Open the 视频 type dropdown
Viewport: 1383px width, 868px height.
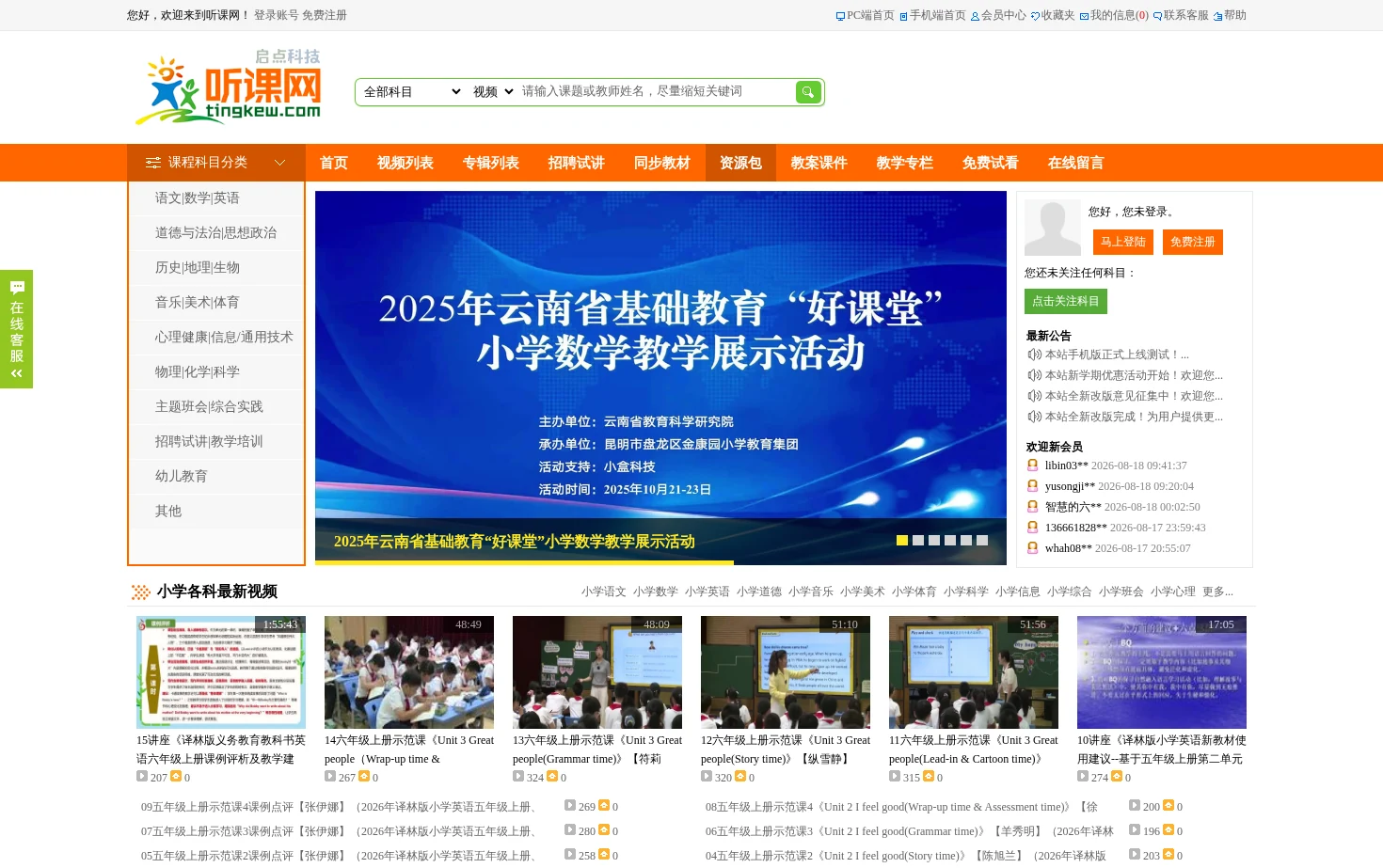(493, 91)
